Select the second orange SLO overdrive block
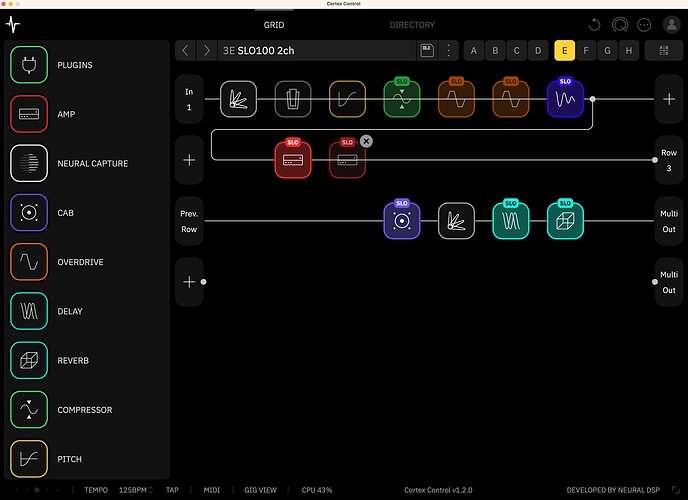 511,99
